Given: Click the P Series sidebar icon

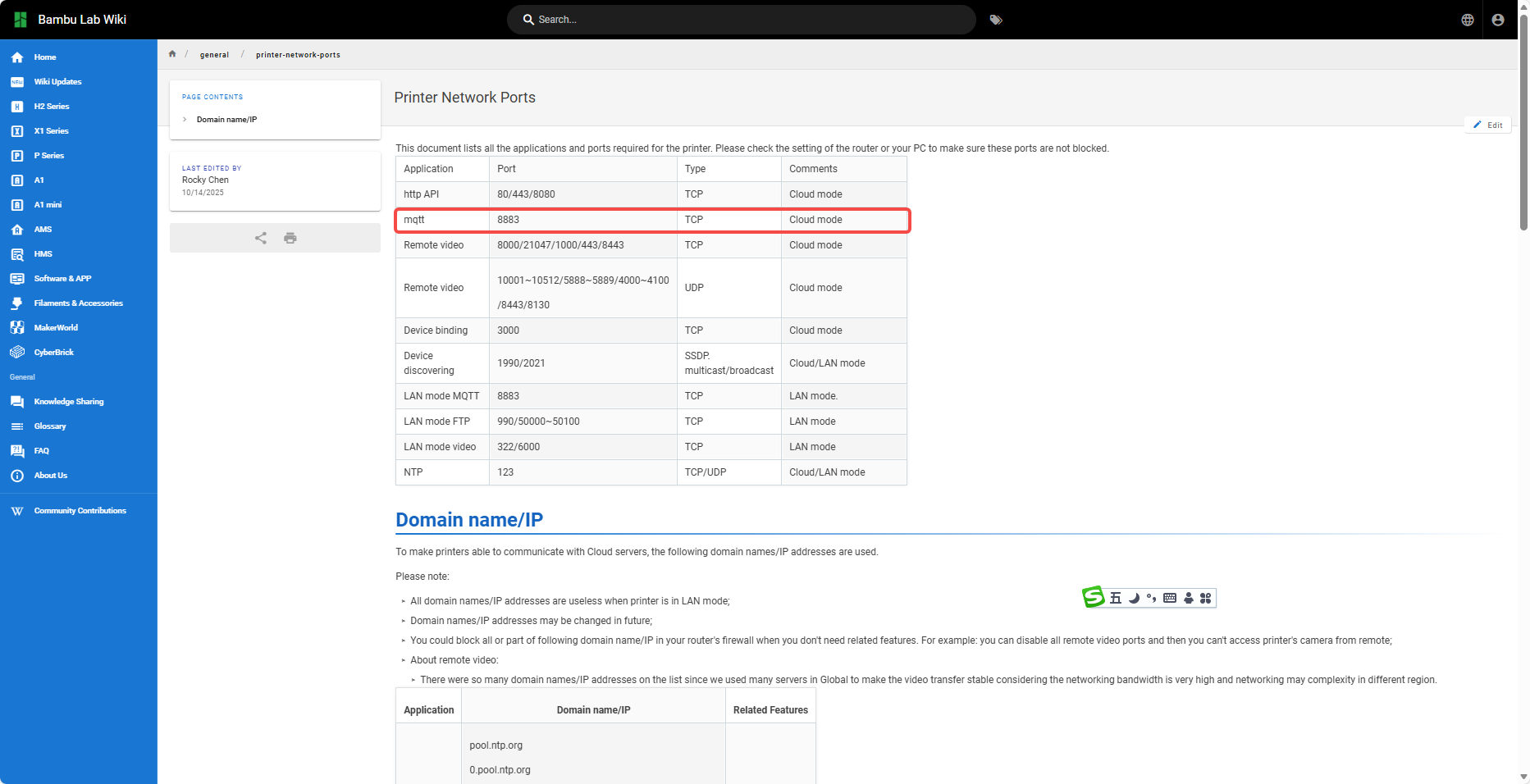Looking at the screenshot, I should click(x=17, y=156).
